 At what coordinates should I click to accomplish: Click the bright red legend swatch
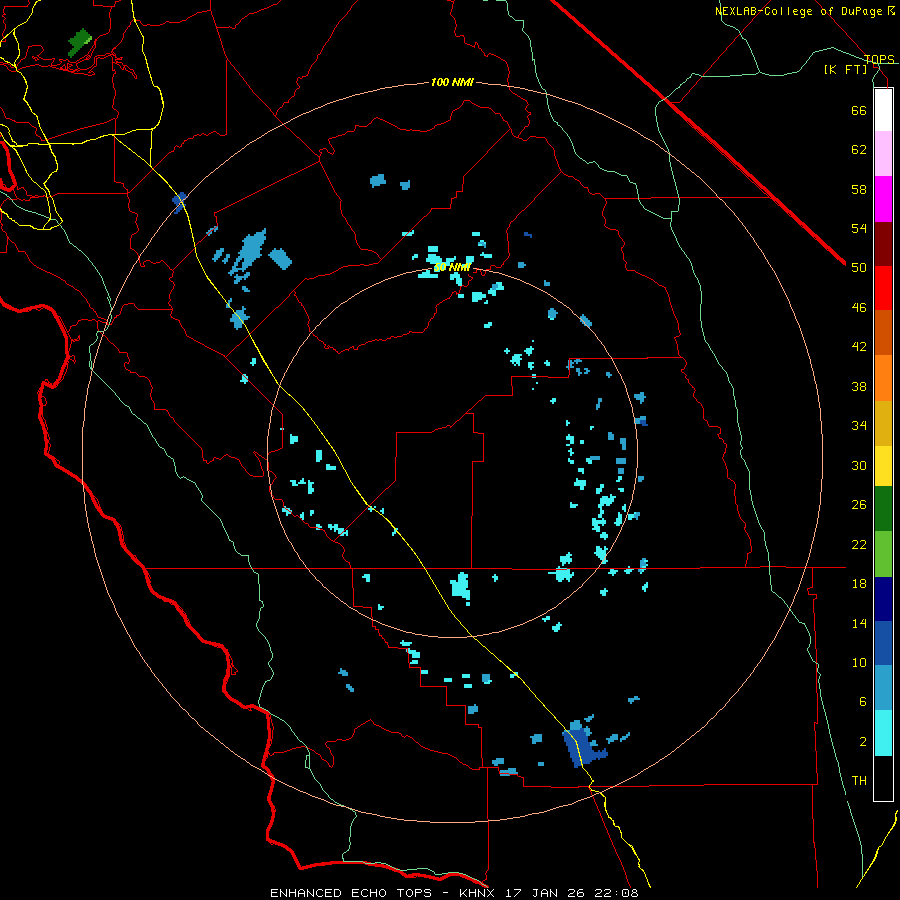pos(883,288)
